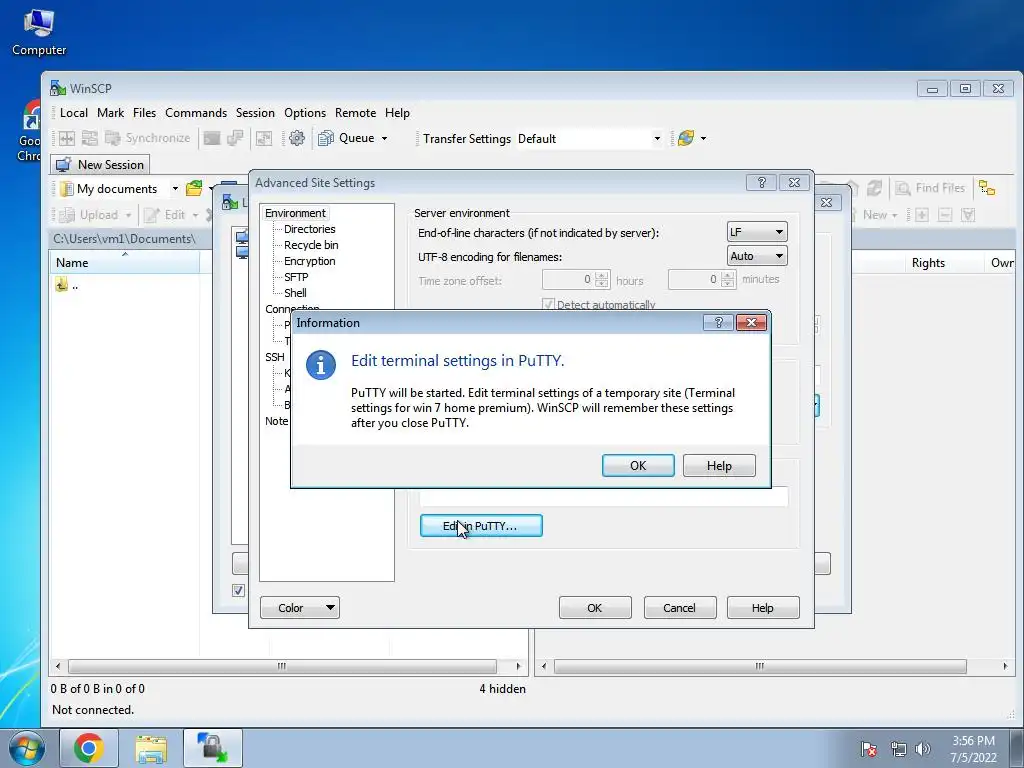The height and width of the screenshot is (768, 1024).
Task: Expand the globe icon dropdown arrow
Action: click(x=703, y=138)
